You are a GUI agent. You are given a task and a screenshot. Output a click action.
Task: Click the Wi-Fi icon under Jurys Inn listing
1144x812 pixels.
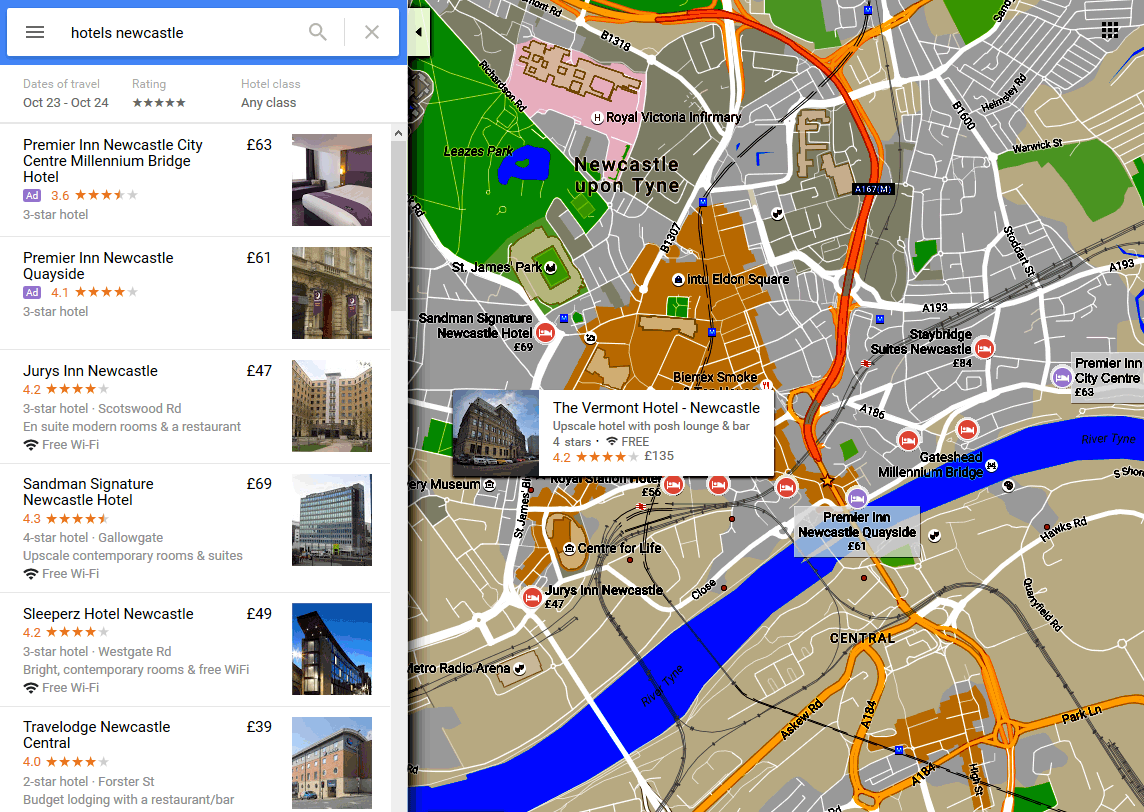click(x=31, y=445)
